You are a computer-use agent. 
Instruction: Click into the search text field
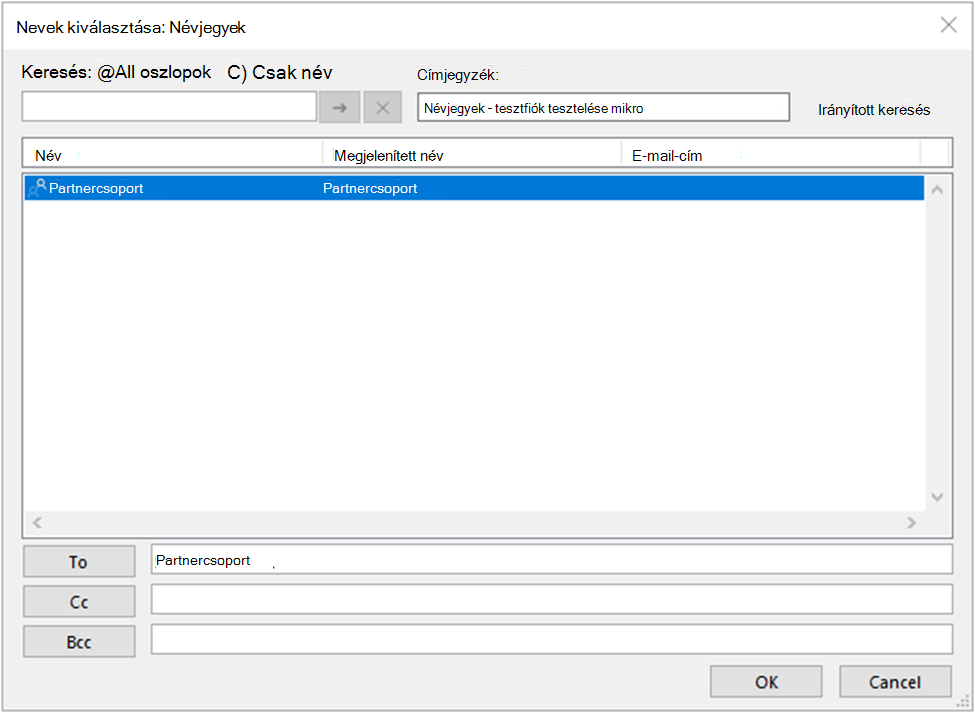tap(169, 107)
